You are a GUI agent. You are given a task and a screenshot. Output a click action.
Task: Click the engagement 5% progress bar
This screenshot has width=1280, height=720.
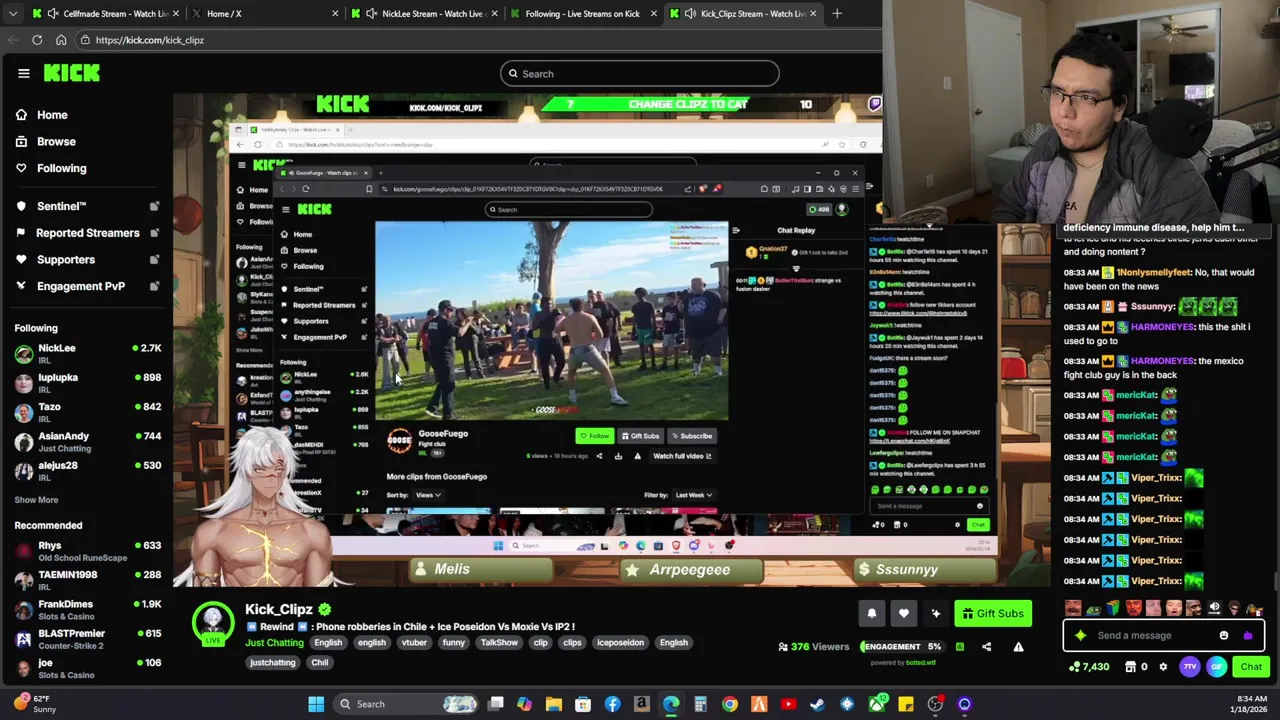(x=904, y=646)
